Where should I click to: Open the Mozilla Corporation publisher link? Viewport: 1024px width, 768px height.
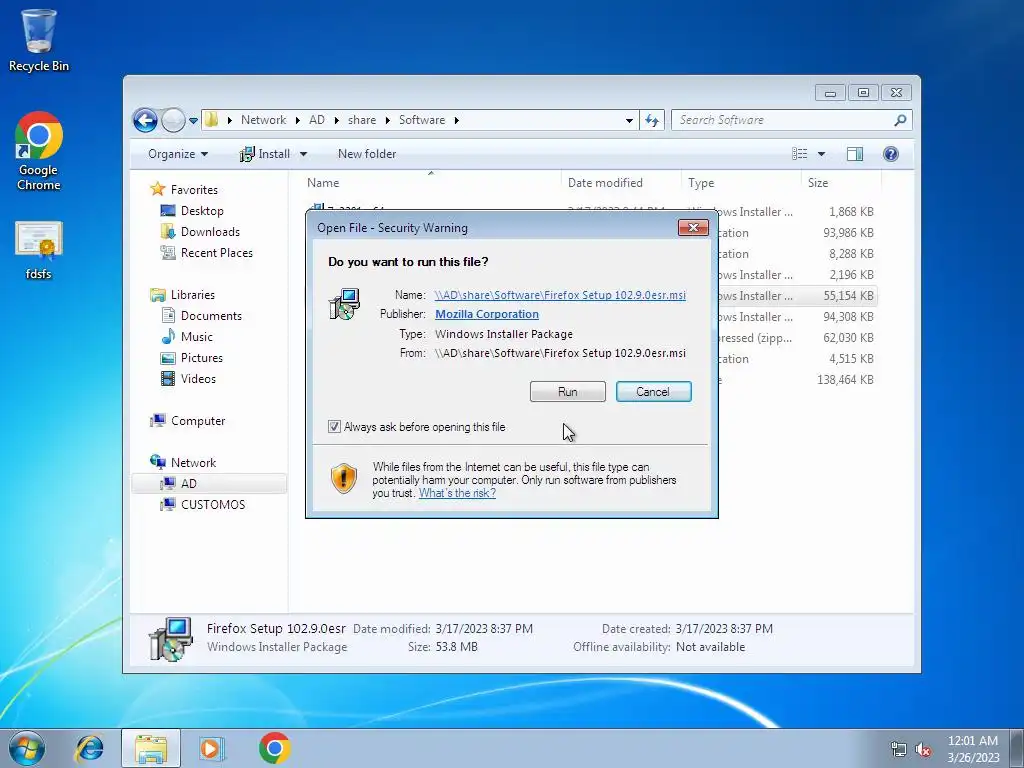[487, 314]
